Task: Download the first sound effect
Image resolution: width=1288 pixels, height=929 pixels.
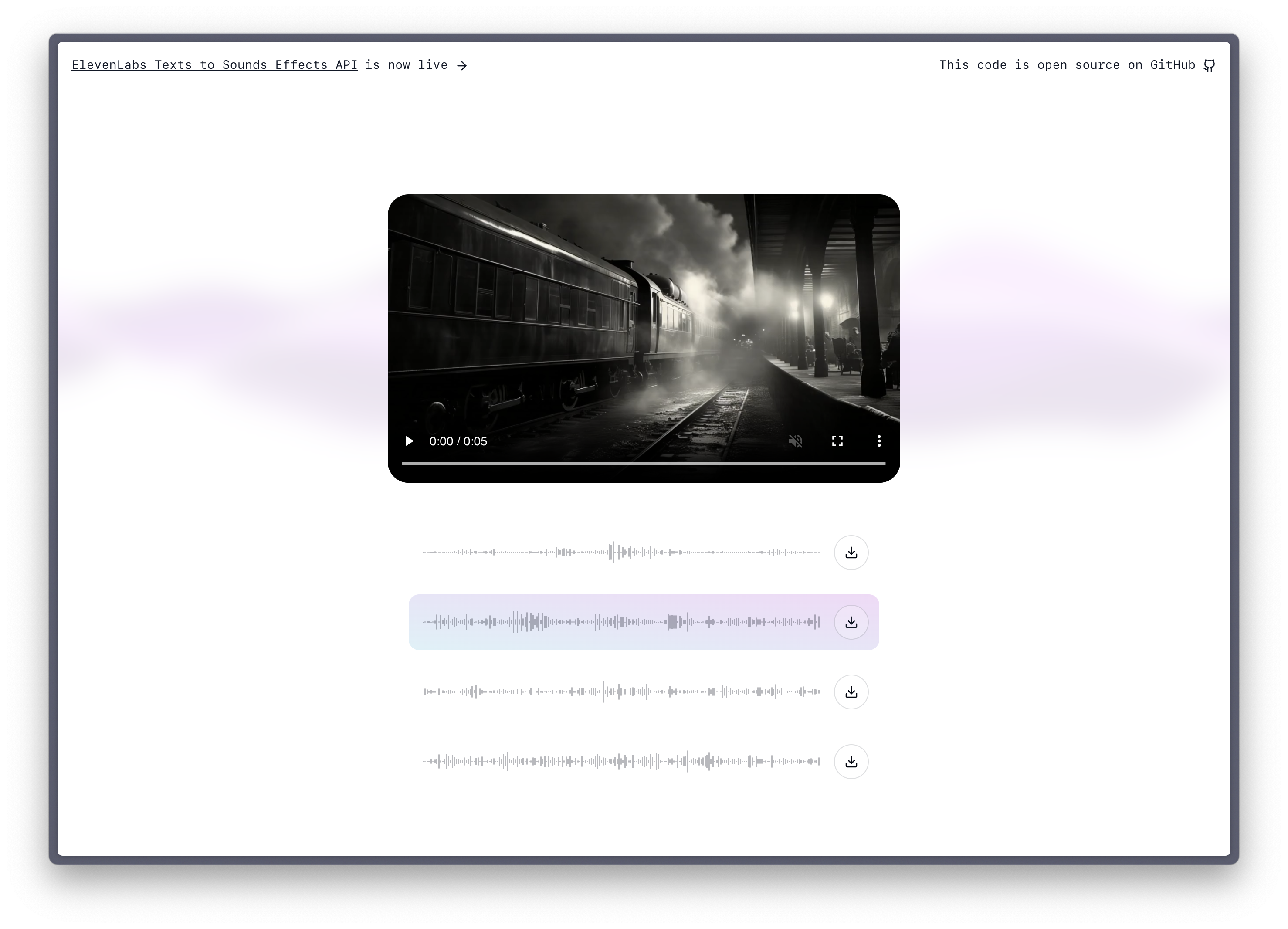Action: [851, 553]
